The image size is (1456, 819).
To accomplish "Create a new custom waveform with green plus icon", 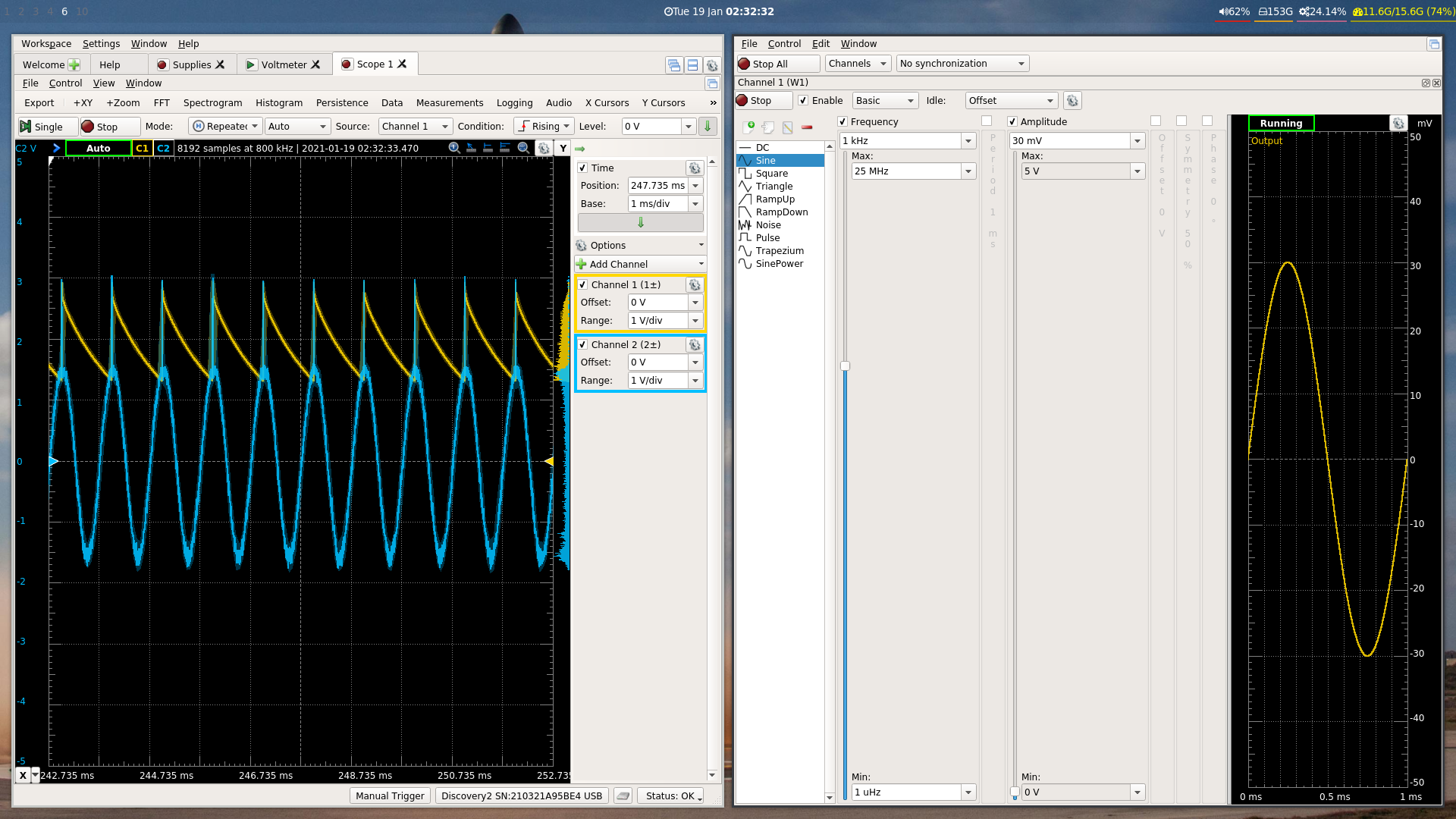I will (748, 127).
